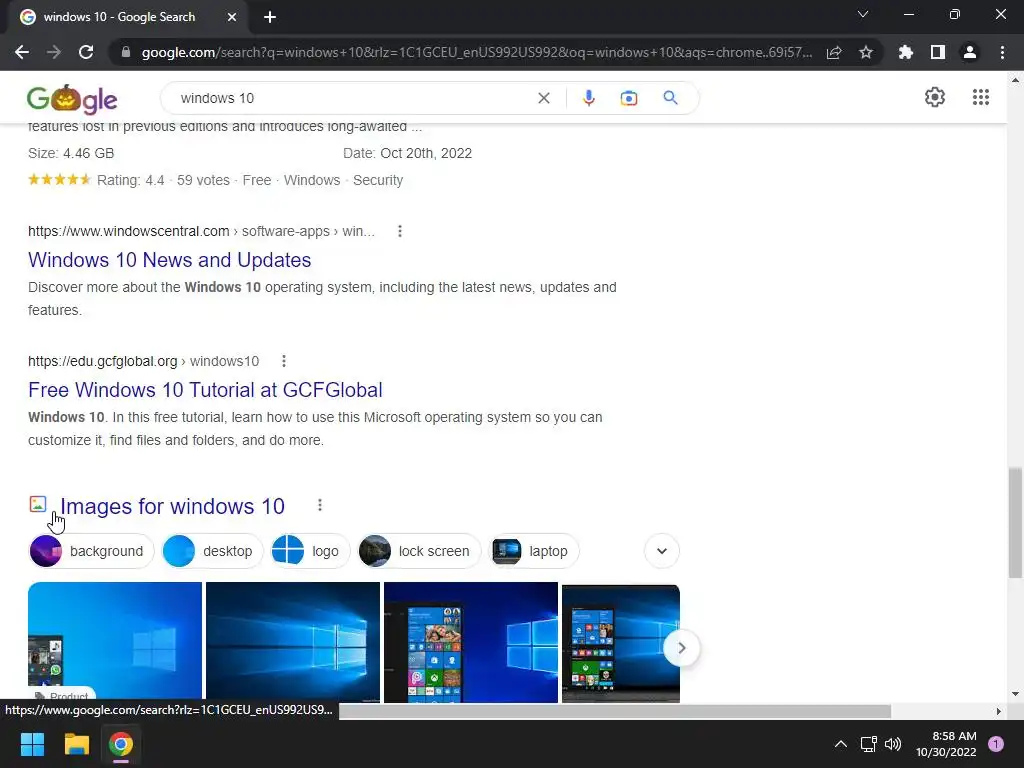The image size is (1024, 768).
Task: Filter images by laptop chip
Action: [534, 551]
